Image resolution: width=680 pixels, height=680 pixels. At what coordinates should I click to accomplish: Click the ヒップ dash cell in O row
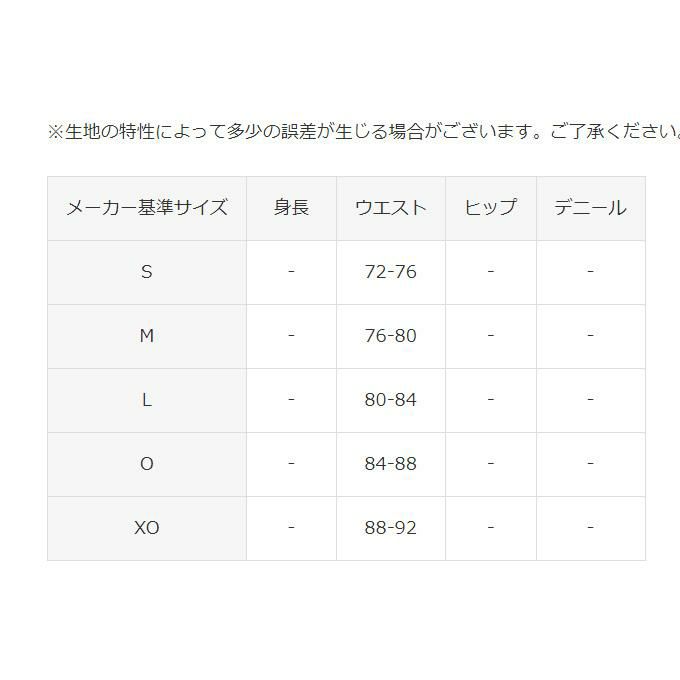coord(490,464)
